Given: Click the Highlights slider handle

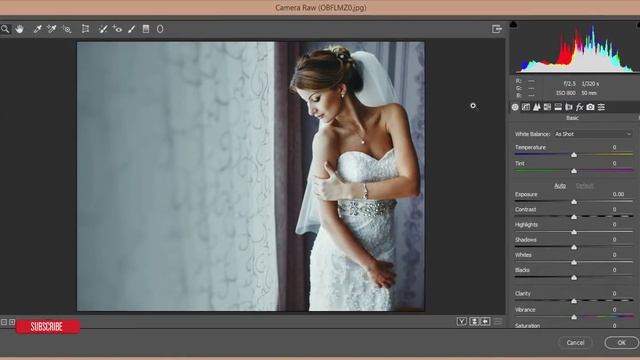Looking at the screenshot, I should pos(574,232).
